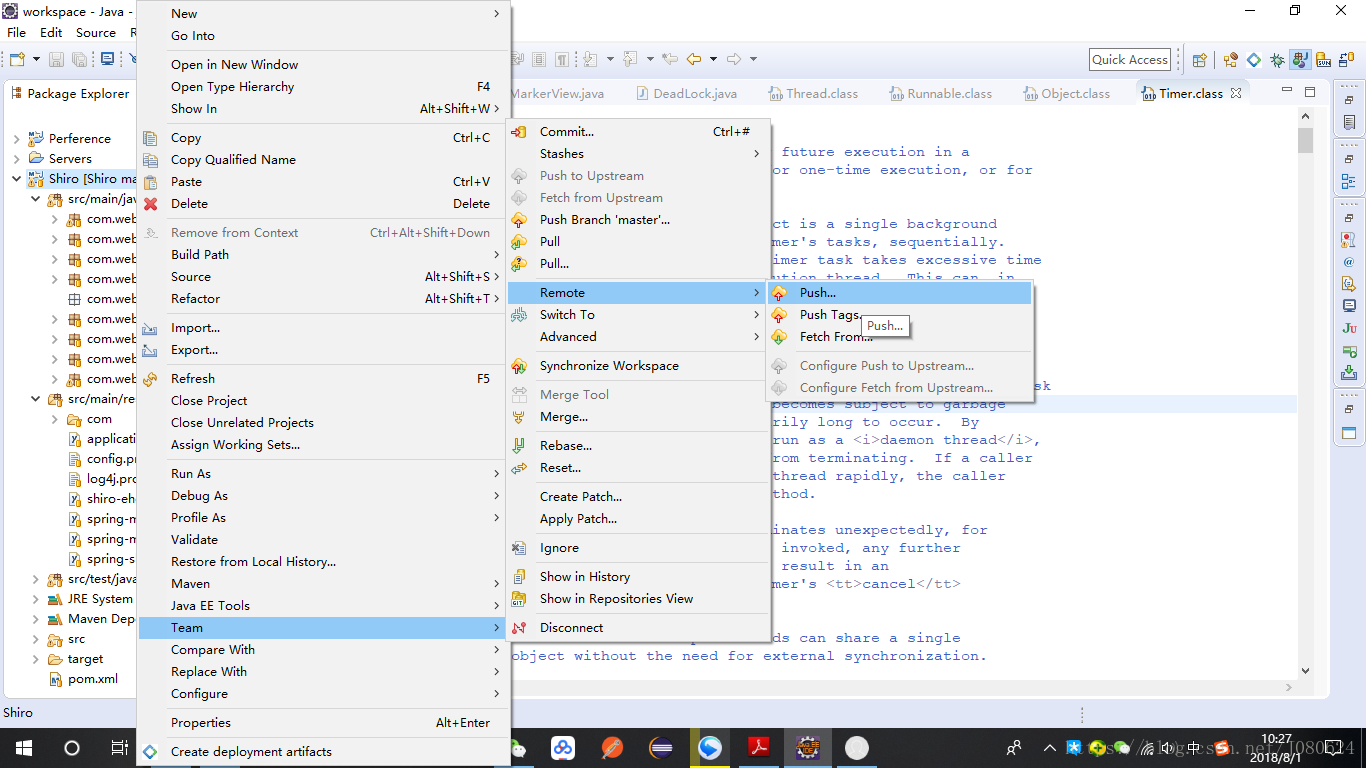Screen dimensions: 1366x768
Task: Open the Back history dropdown arrow
Action: 713,60
